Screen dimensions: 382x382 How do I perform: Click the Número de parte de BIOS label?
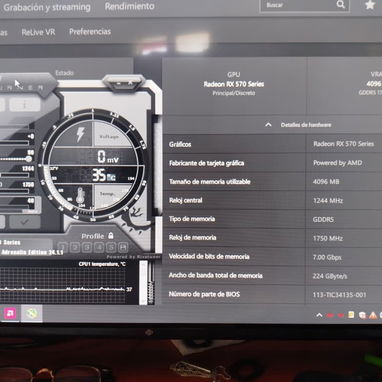204,294
